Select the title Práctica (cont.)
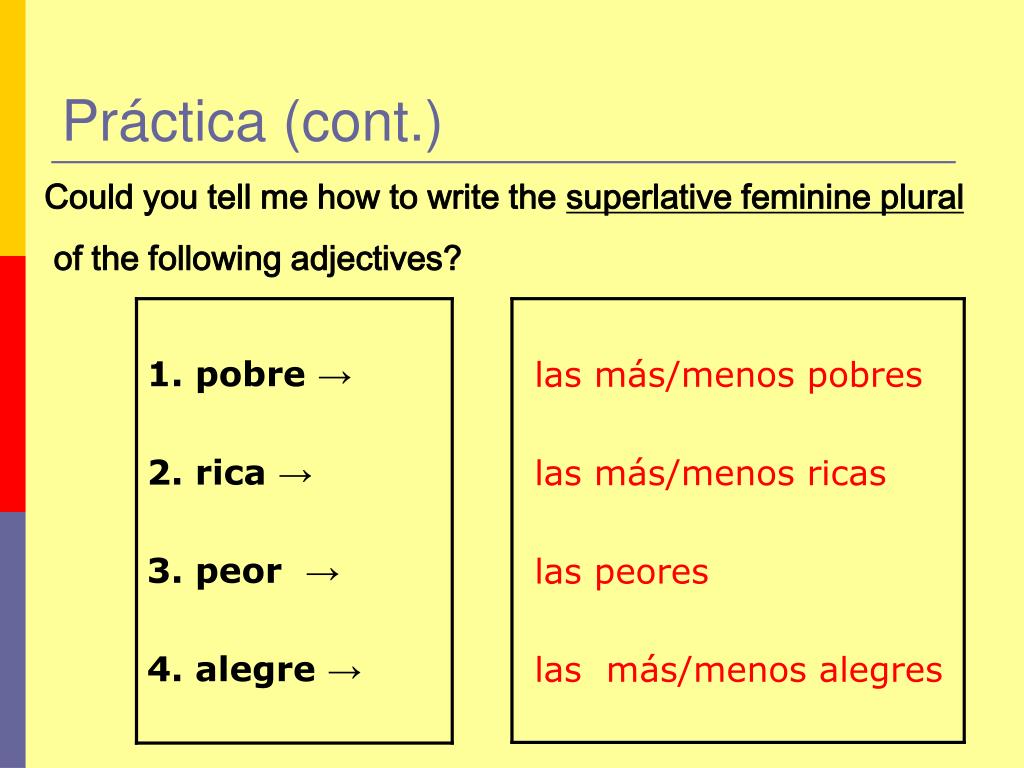 pos(252,121)
